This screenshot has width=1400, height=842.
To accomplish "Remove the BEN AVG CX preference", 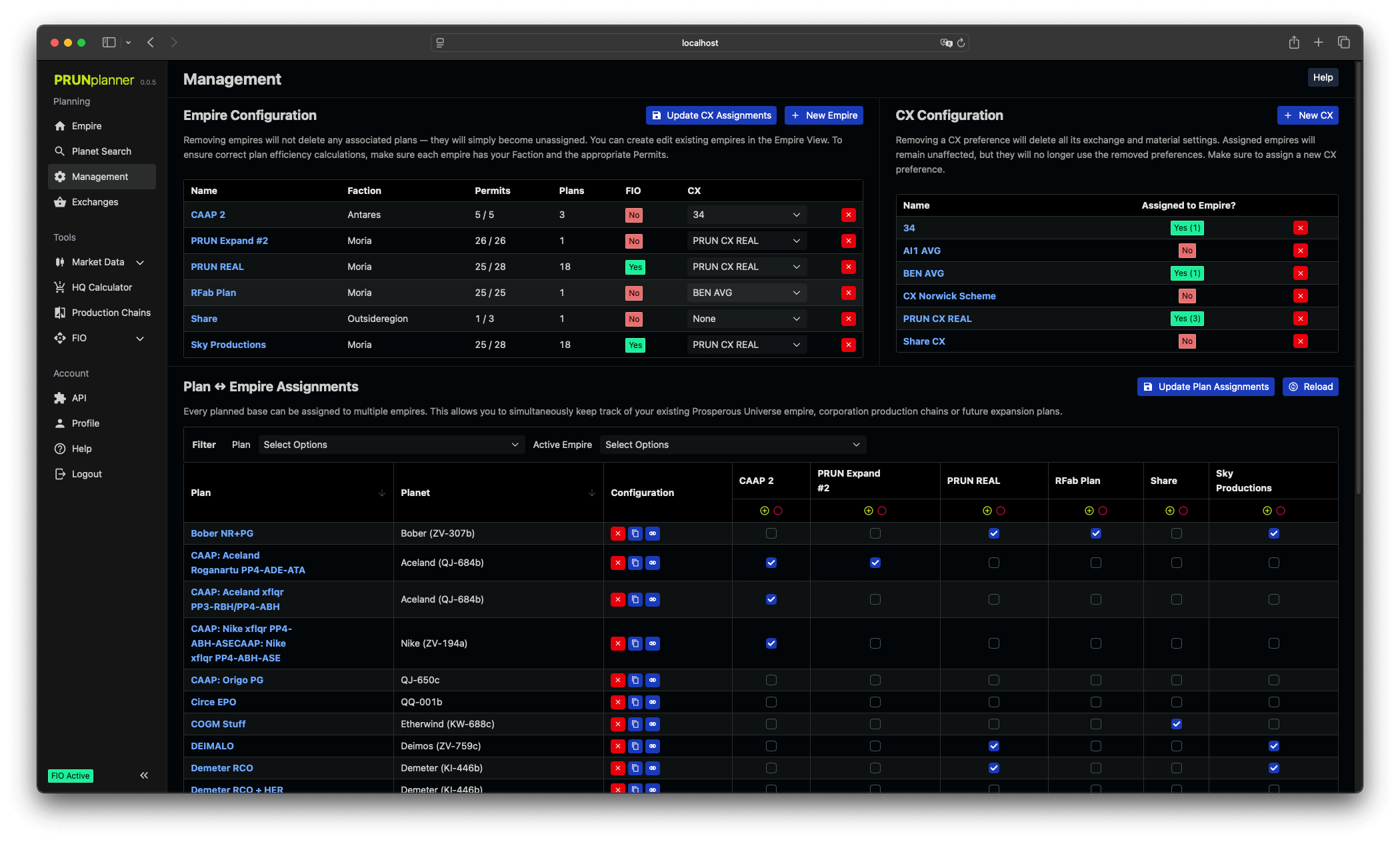I will pos(1300,273).
